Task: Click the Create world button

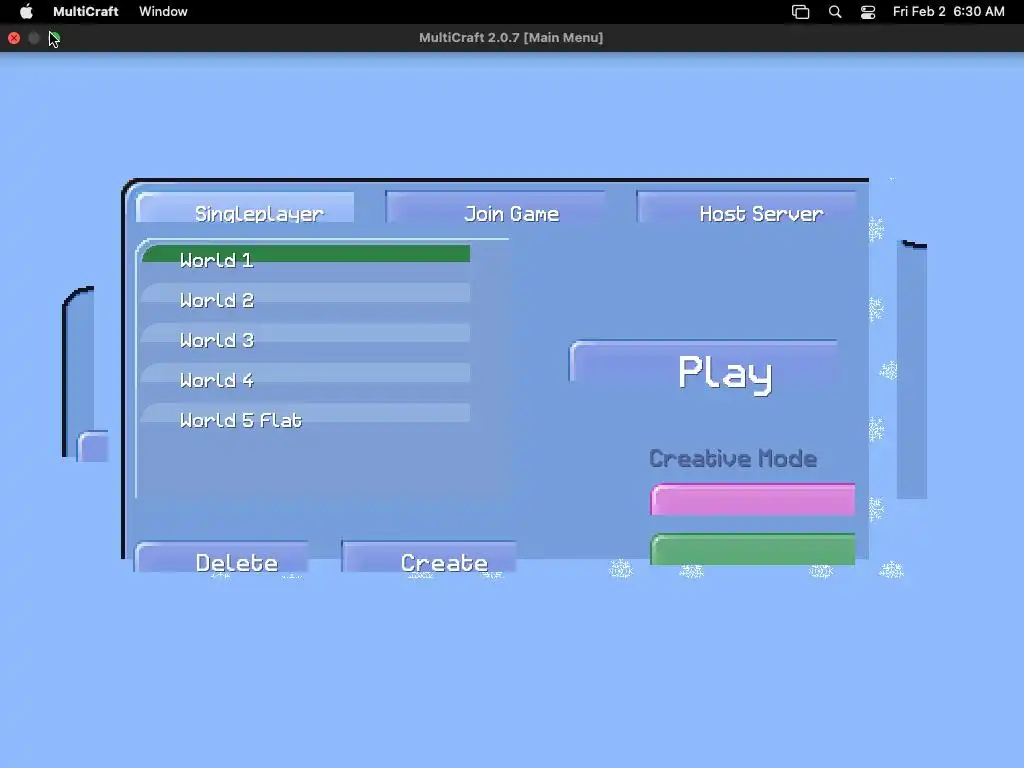Action: (429, 558)
